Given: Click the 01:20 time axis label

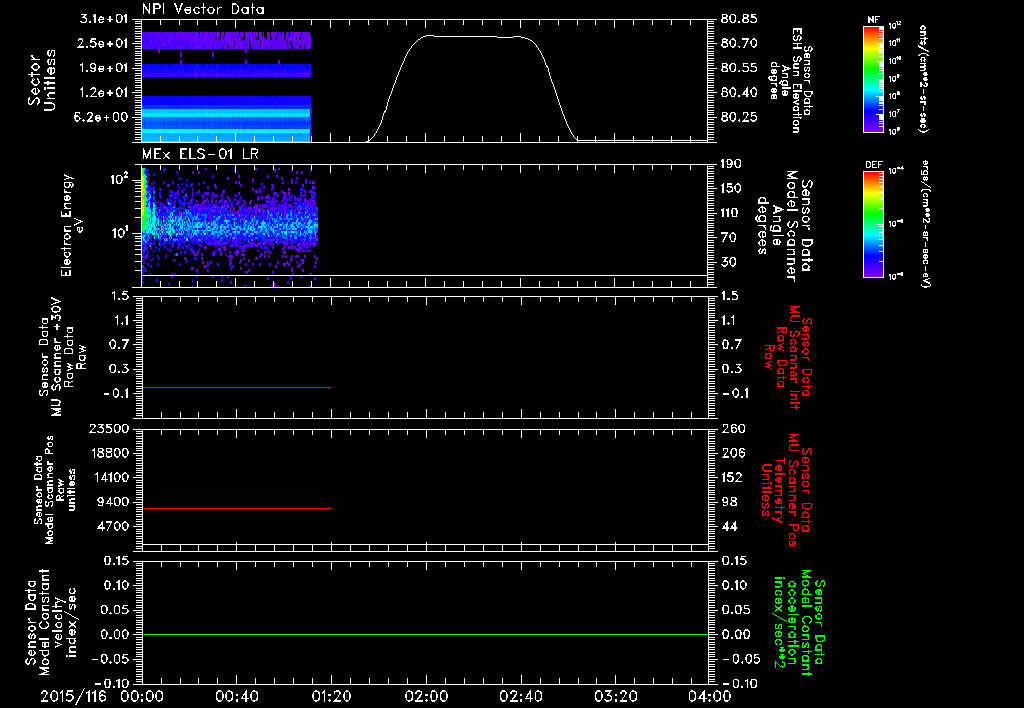Looking at the screenshot, I should (330, 696).
